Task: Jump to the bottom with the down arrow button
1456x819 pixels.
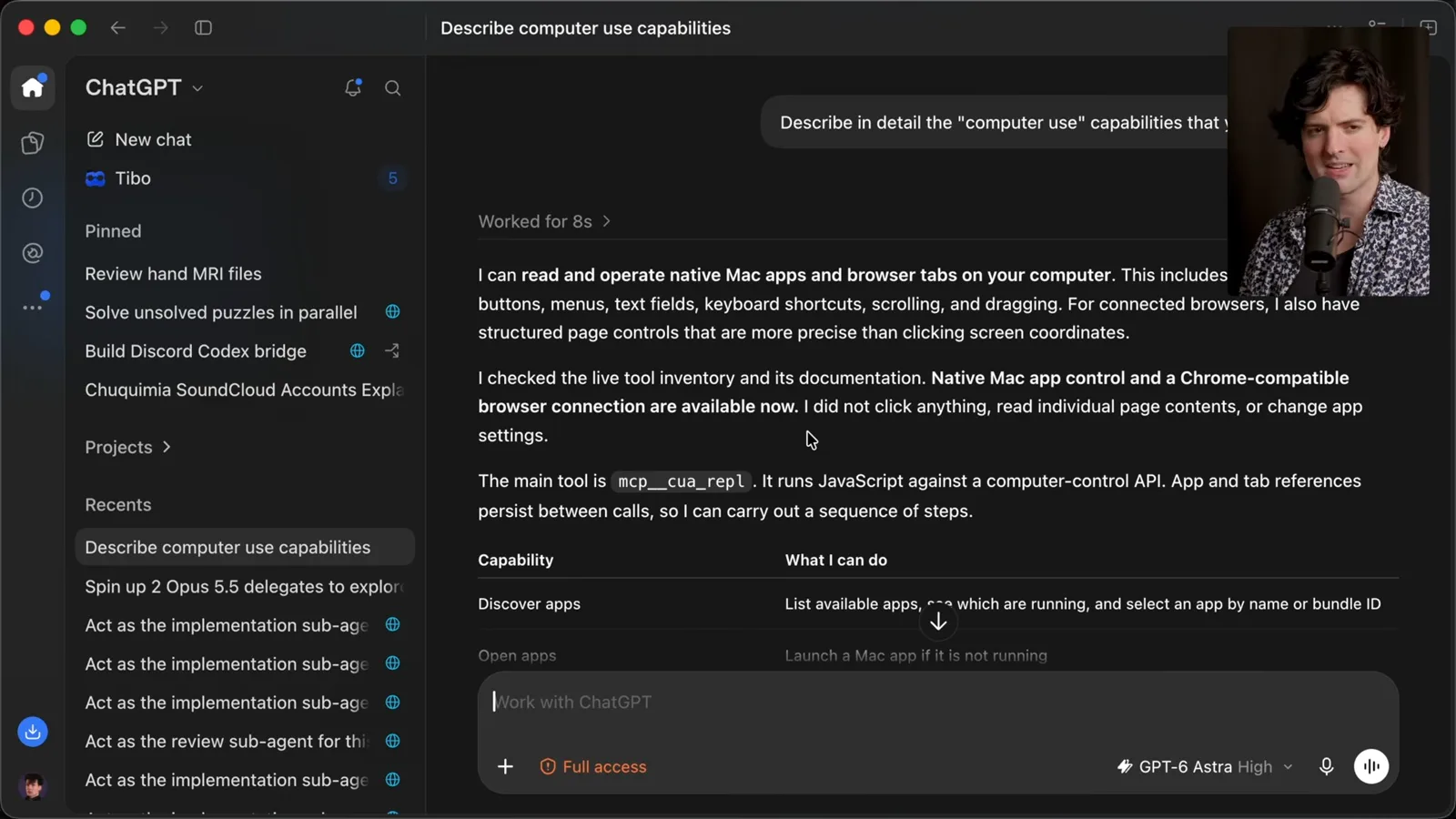Action: point(938,622)
